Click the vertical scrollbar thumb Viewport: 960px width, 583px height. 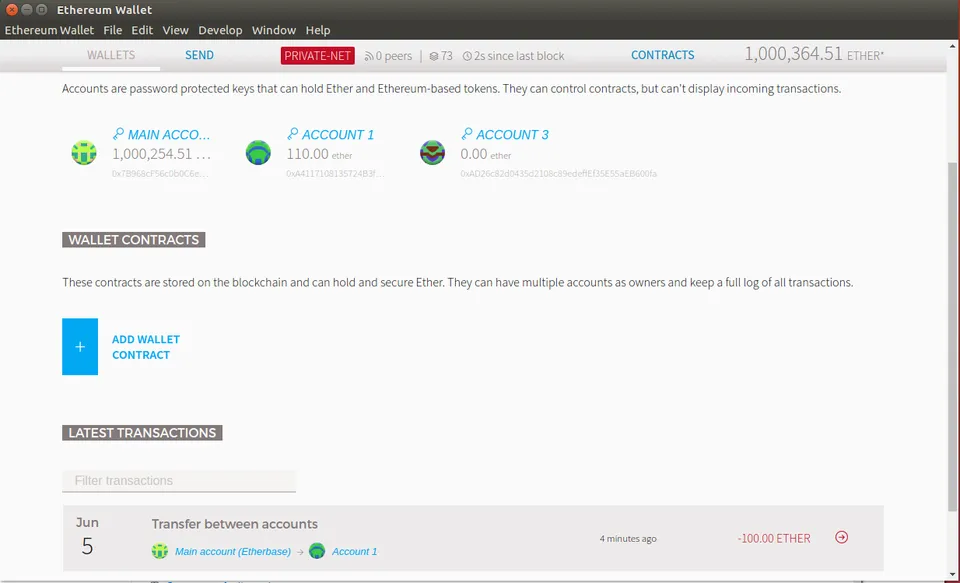(953, 337)
